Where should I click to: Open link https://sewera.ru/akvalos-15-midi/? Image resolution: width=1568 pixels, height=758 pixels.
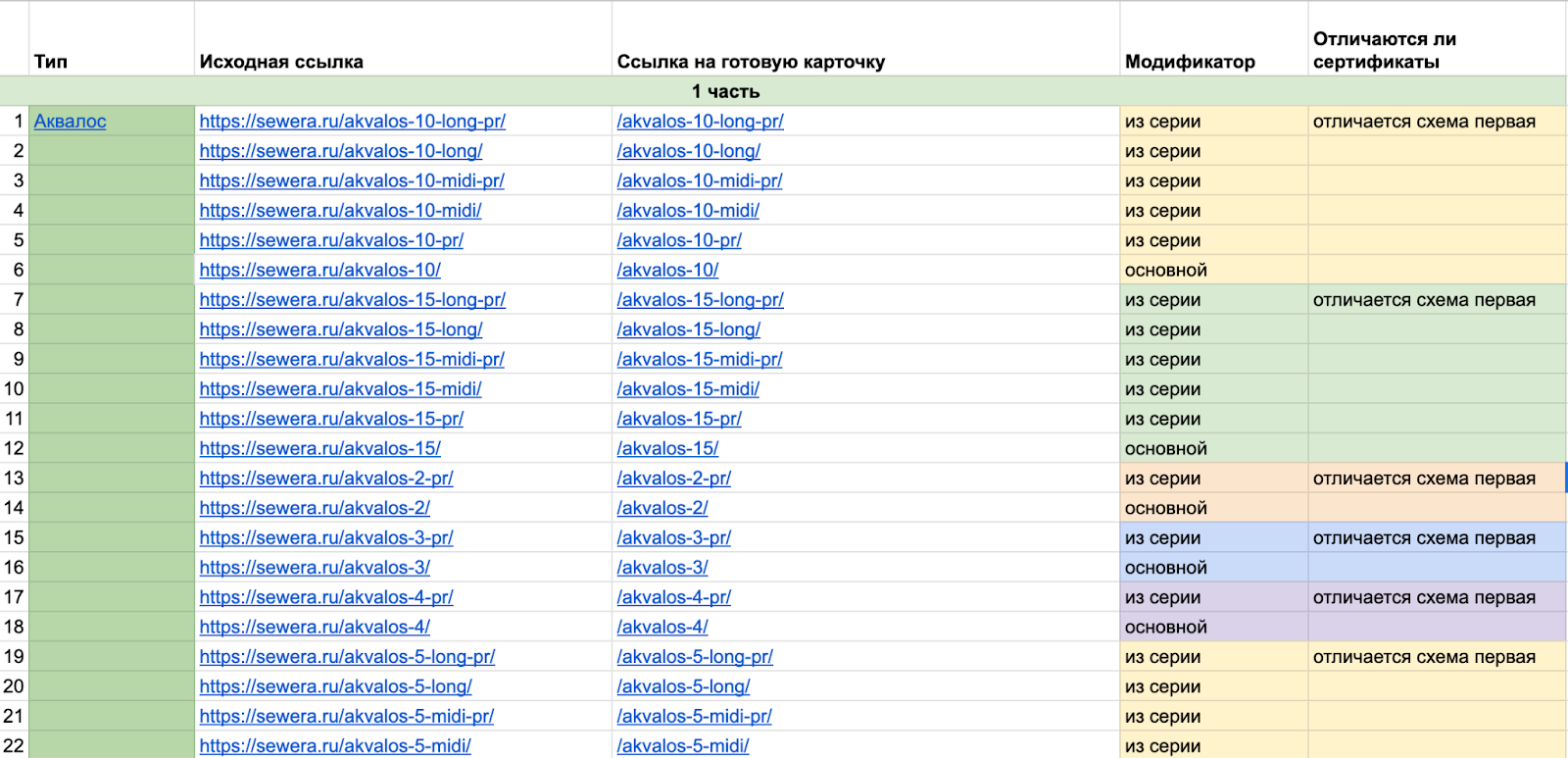point(340,389)
